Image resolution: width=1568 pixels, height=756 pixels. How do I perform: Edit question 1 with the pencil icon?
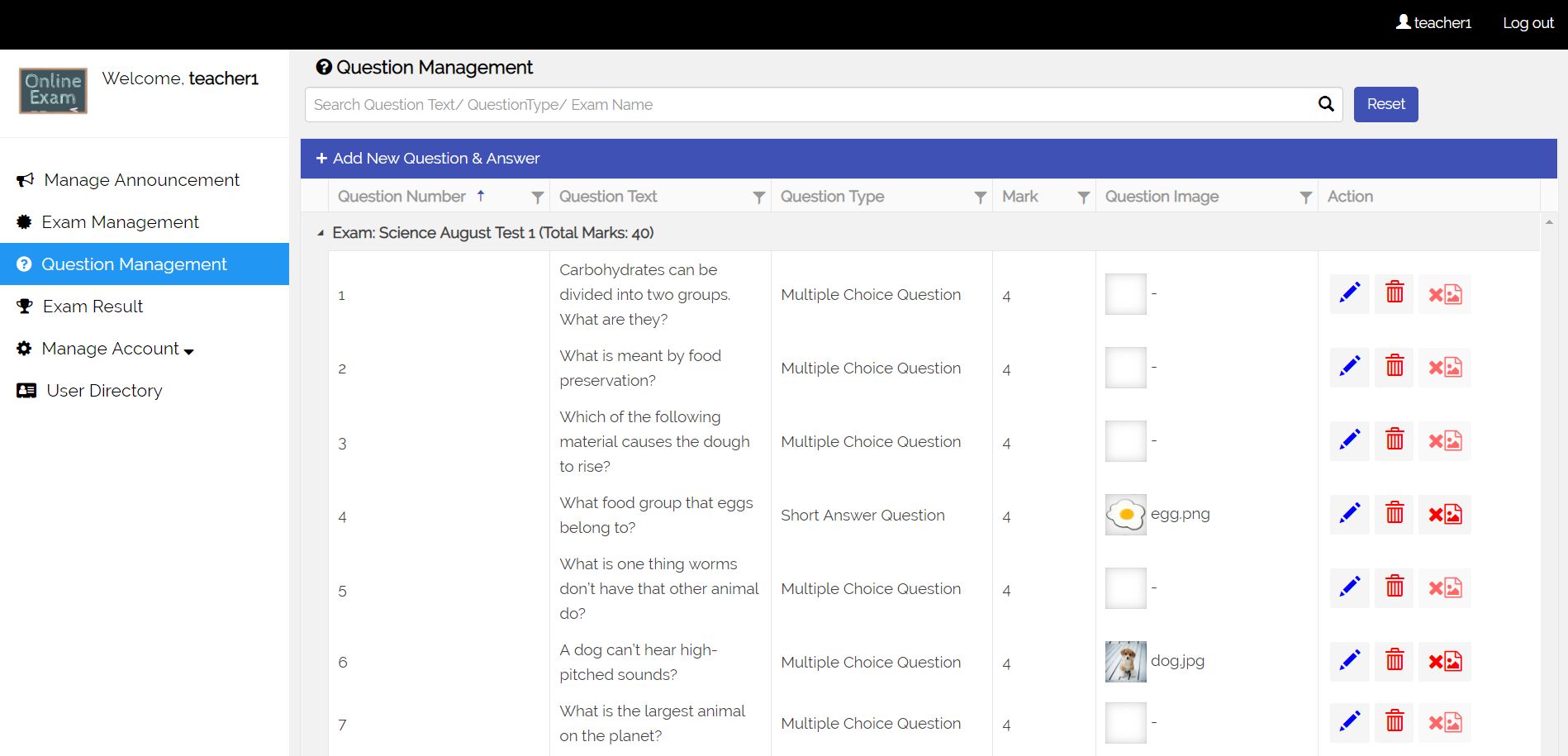click(1349, 293)
